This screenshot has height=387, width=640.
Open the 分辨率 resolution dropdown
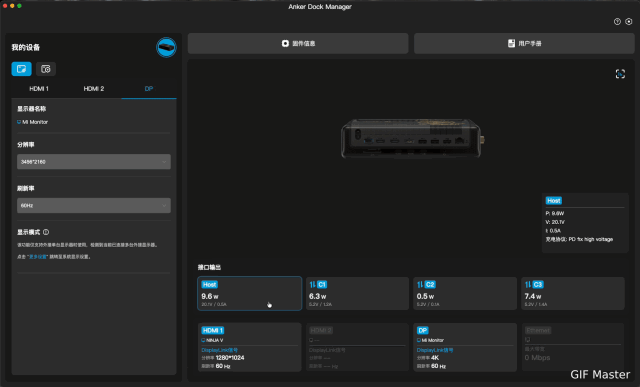click(94, 162)
